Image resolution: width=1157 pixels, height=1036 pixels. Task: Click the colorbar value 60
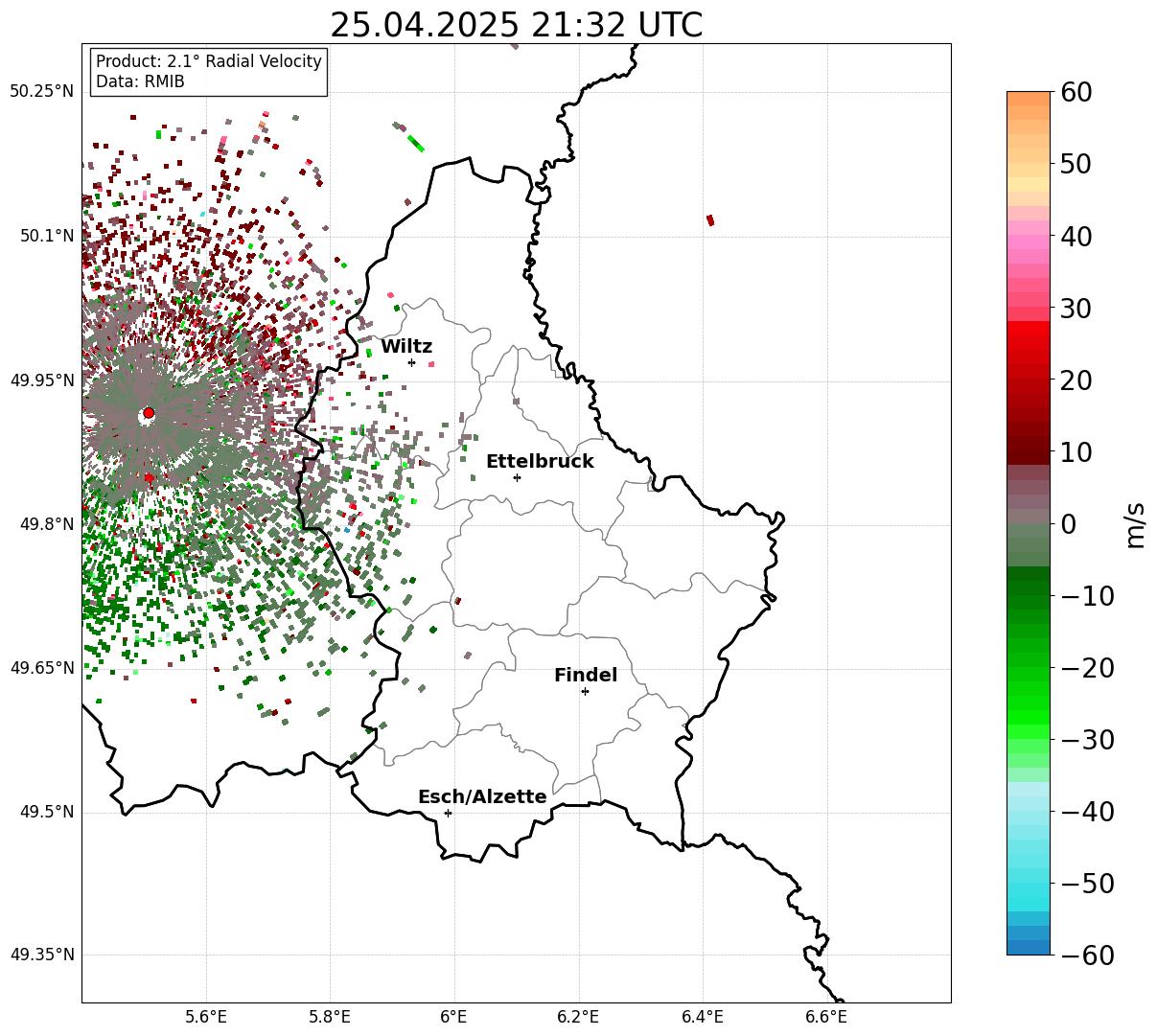(x=1076, y=92)
